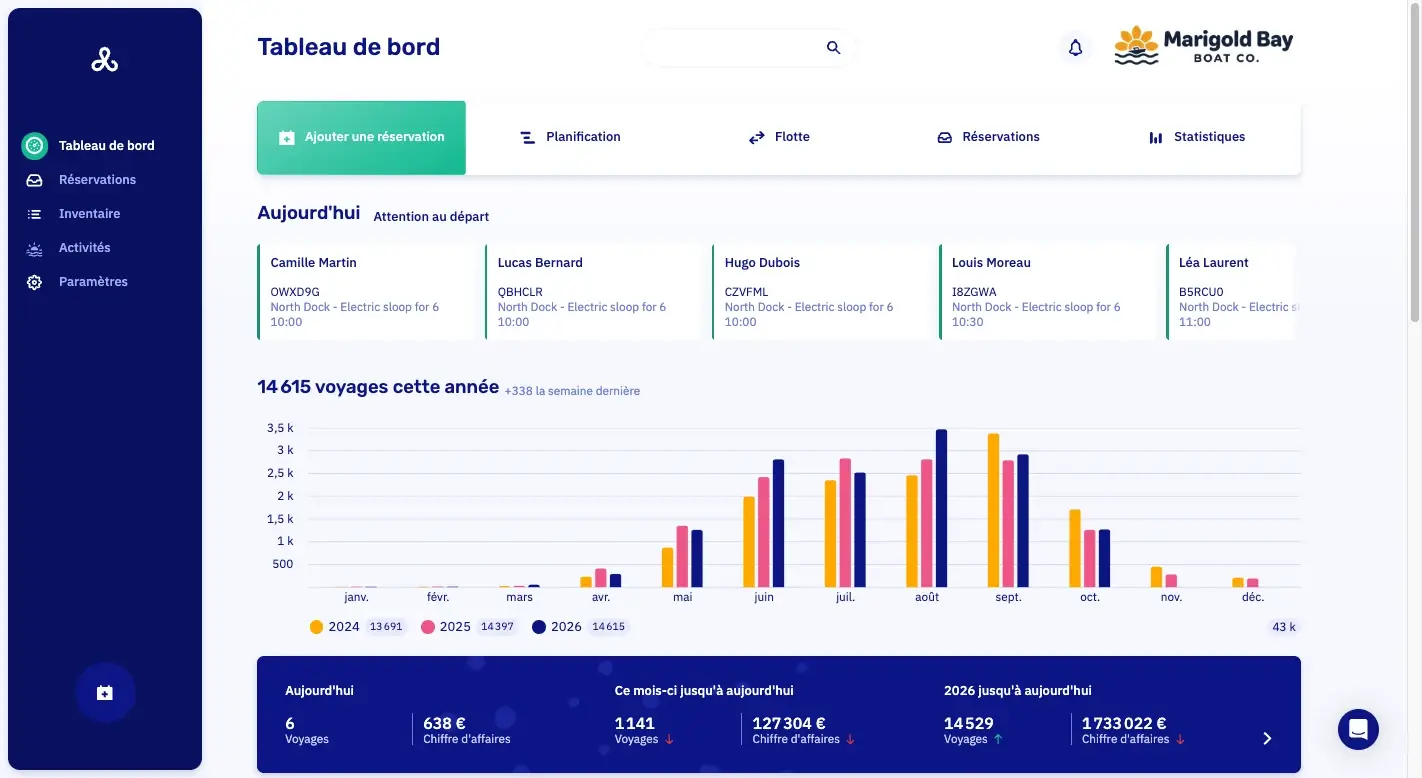Image resolution: width=1422 pixels, height=778 pixels.
Task: Click the search magnifier icon
Action: point(833,47)
